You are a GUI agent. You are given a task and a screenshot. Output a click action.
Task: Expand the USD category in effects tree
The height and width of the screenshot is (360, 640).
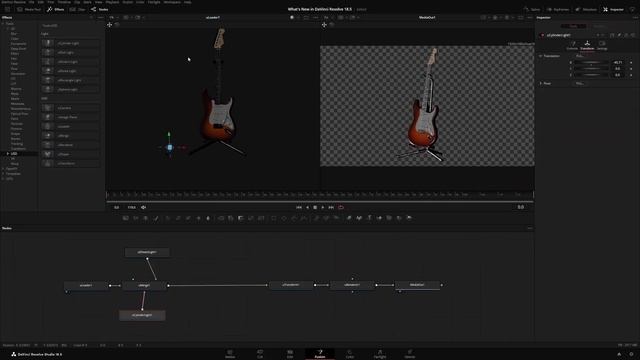(x=8, y=153)
